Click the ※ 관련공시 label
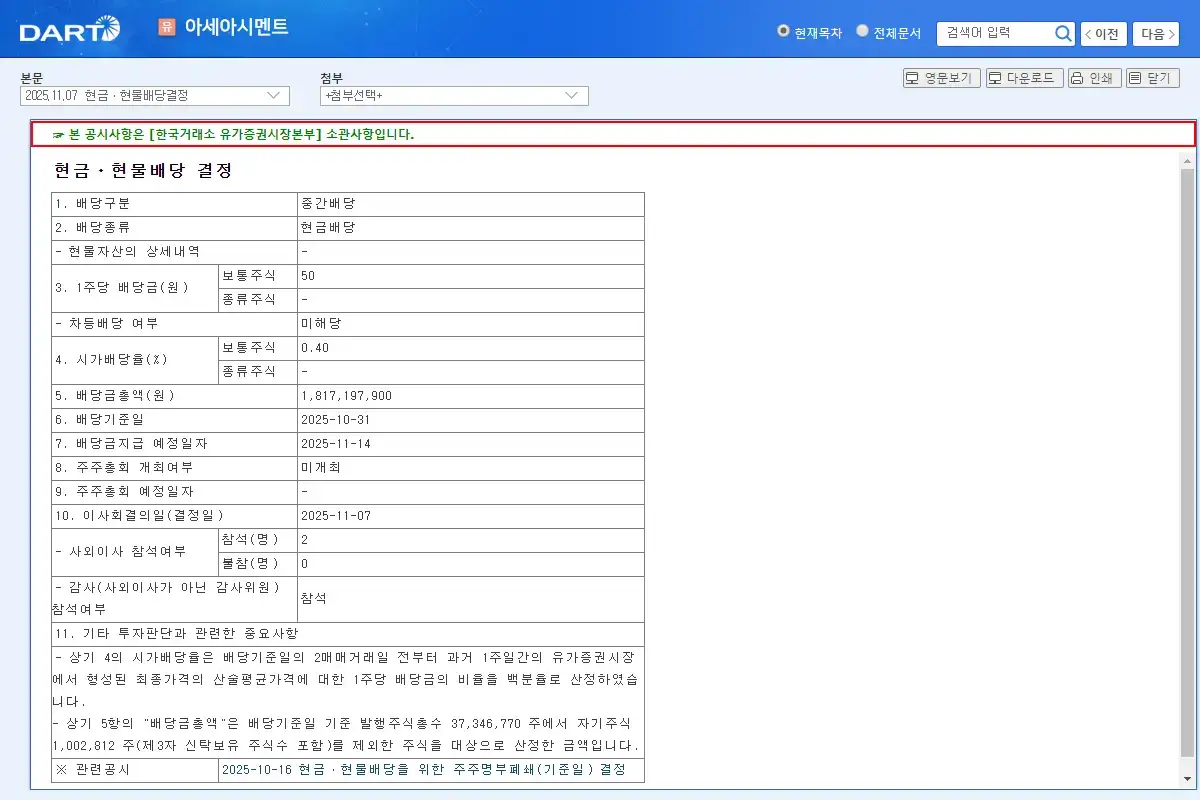Image resolution: width=1200 pixels, height=800 pixels. click(92, 770)
